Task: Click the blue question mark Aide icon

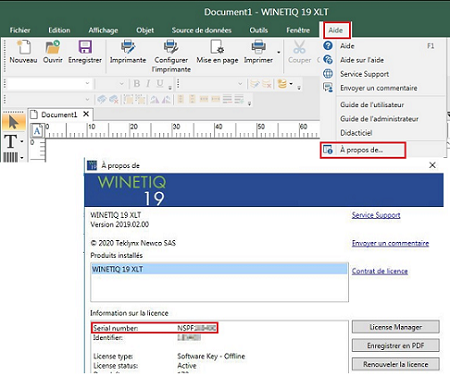Action: click(x=328, y=46)
